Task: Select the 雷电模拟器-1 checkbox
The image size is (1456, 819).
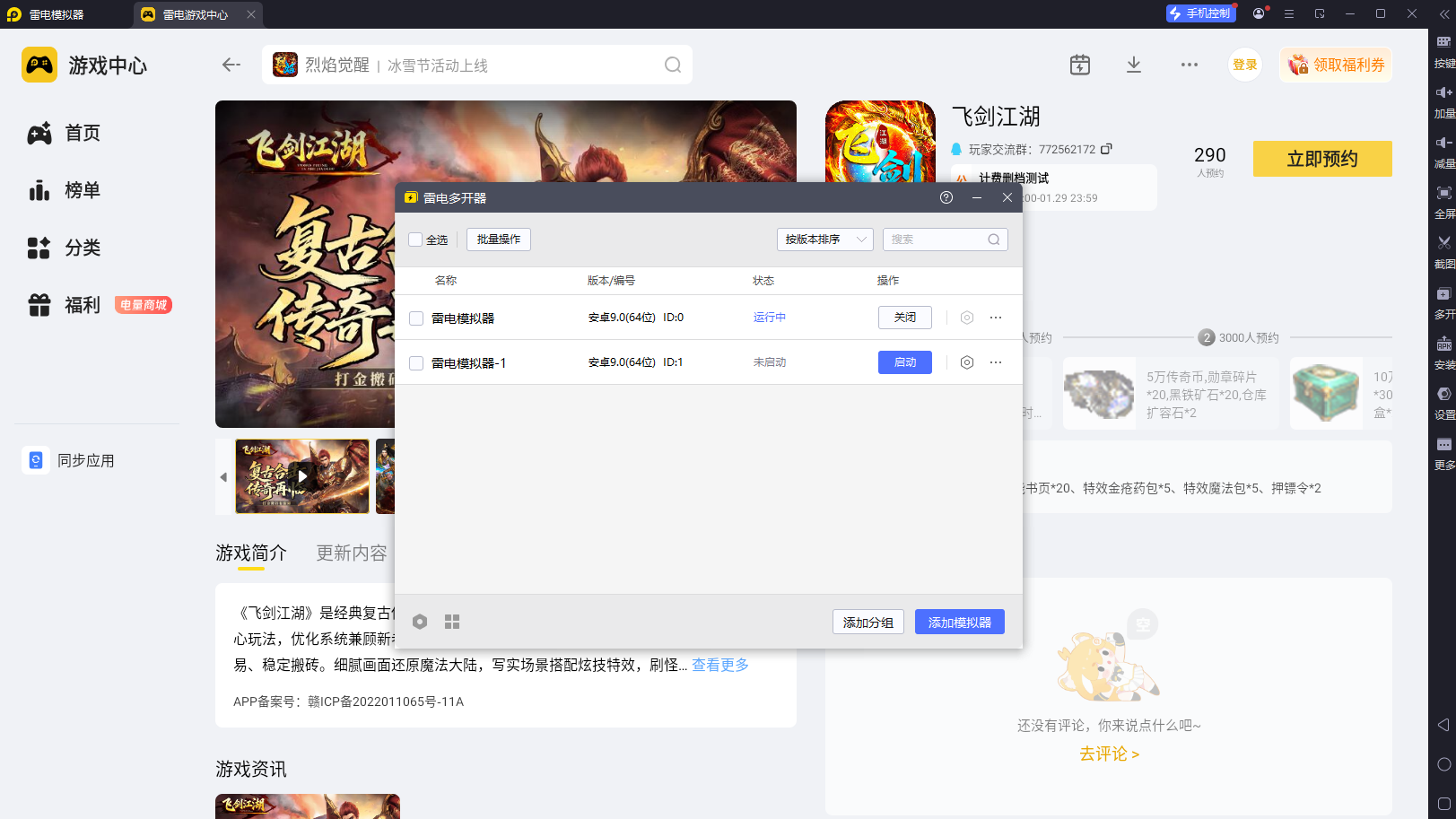Action: (416, 363)
